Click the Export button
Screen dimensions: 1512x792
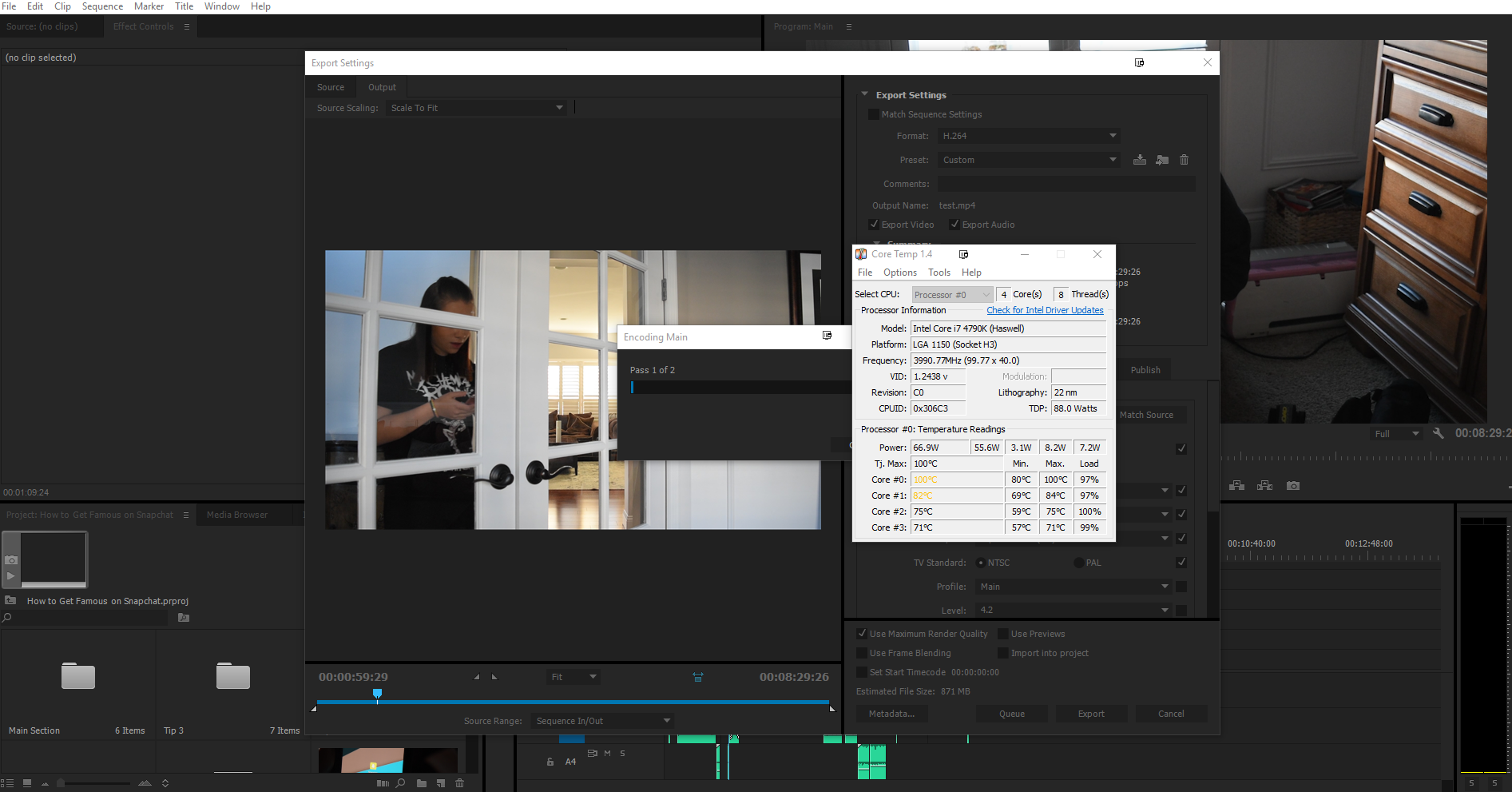point(1091,714)
